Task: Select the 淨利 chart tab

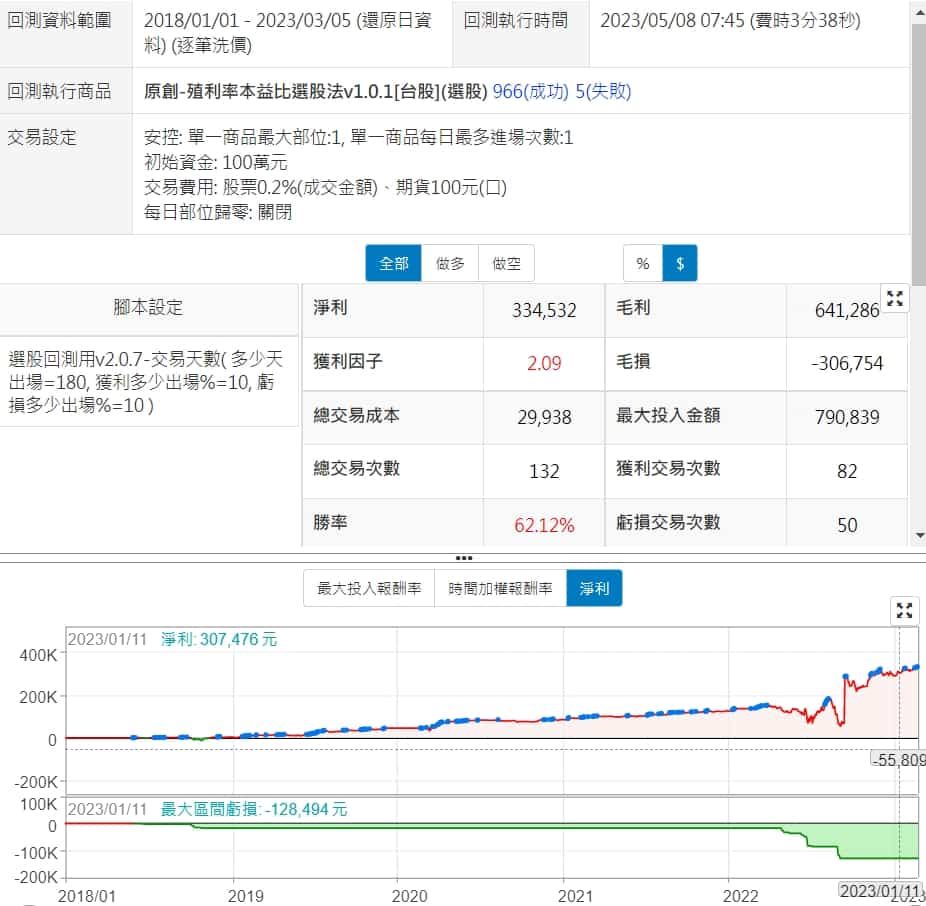Action: pos(594,589)
